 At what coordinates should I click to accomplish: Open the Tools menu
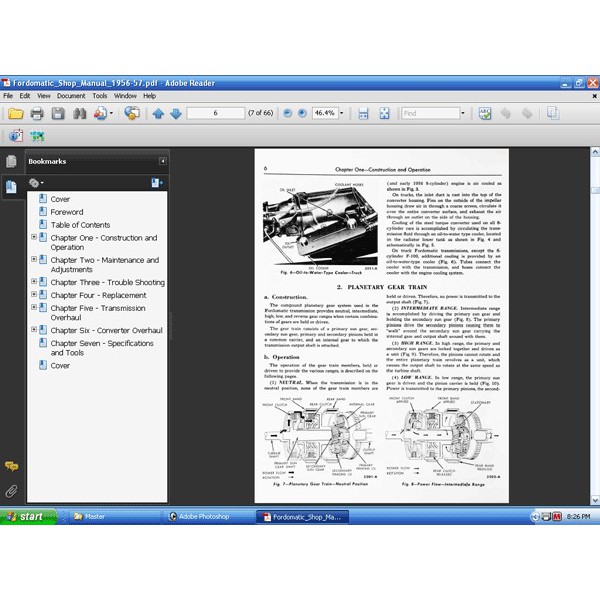coord(100,96)
